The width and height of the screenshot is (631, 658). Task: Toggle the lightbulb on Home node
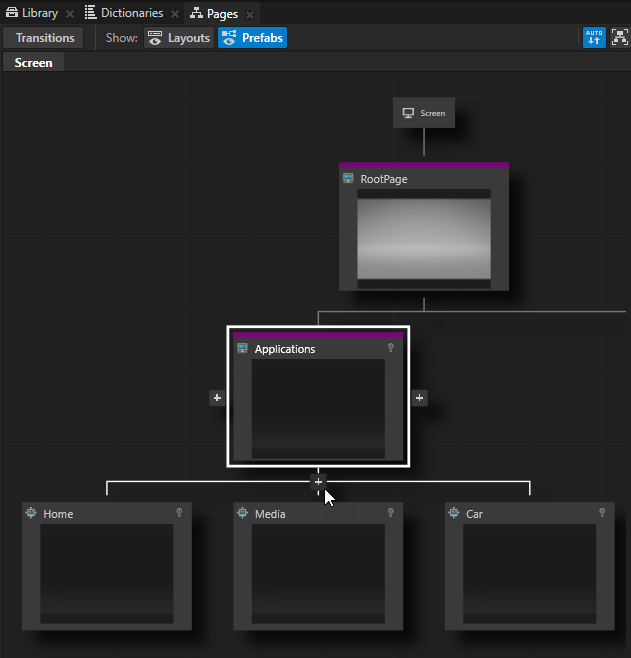point(179,513)
